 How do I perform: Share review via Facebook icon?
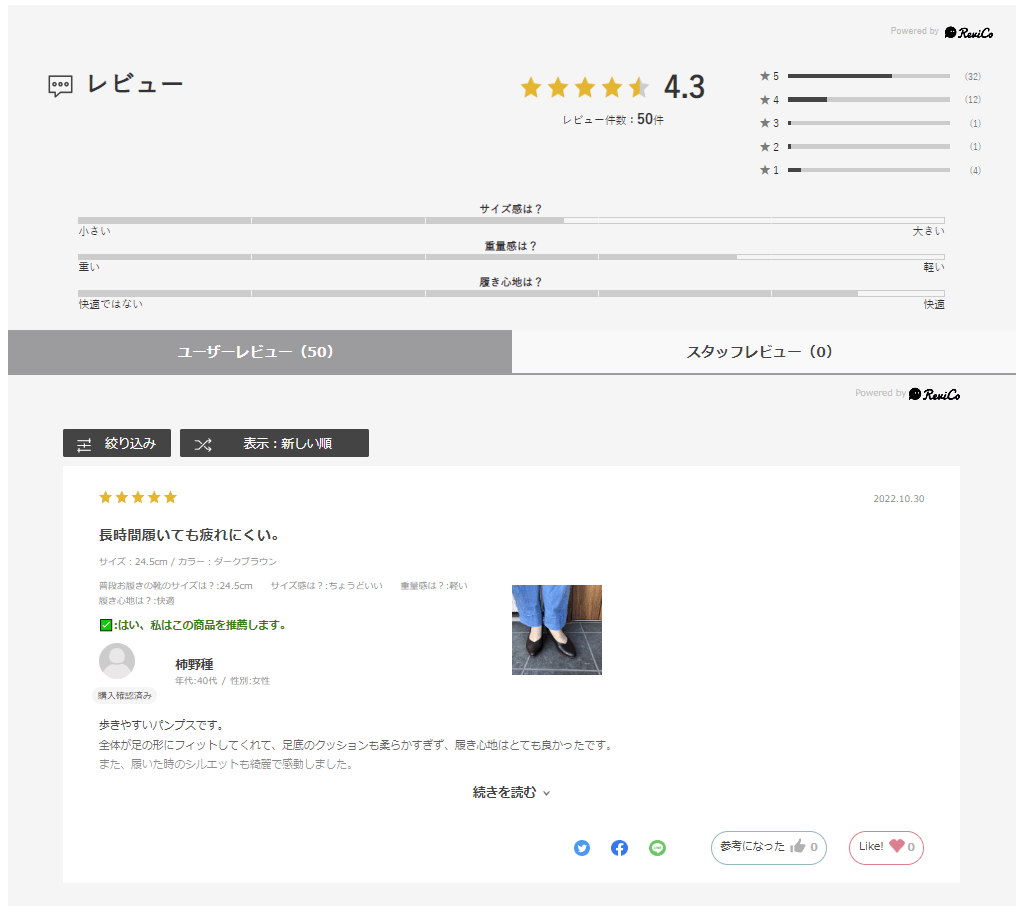(619, 848)
